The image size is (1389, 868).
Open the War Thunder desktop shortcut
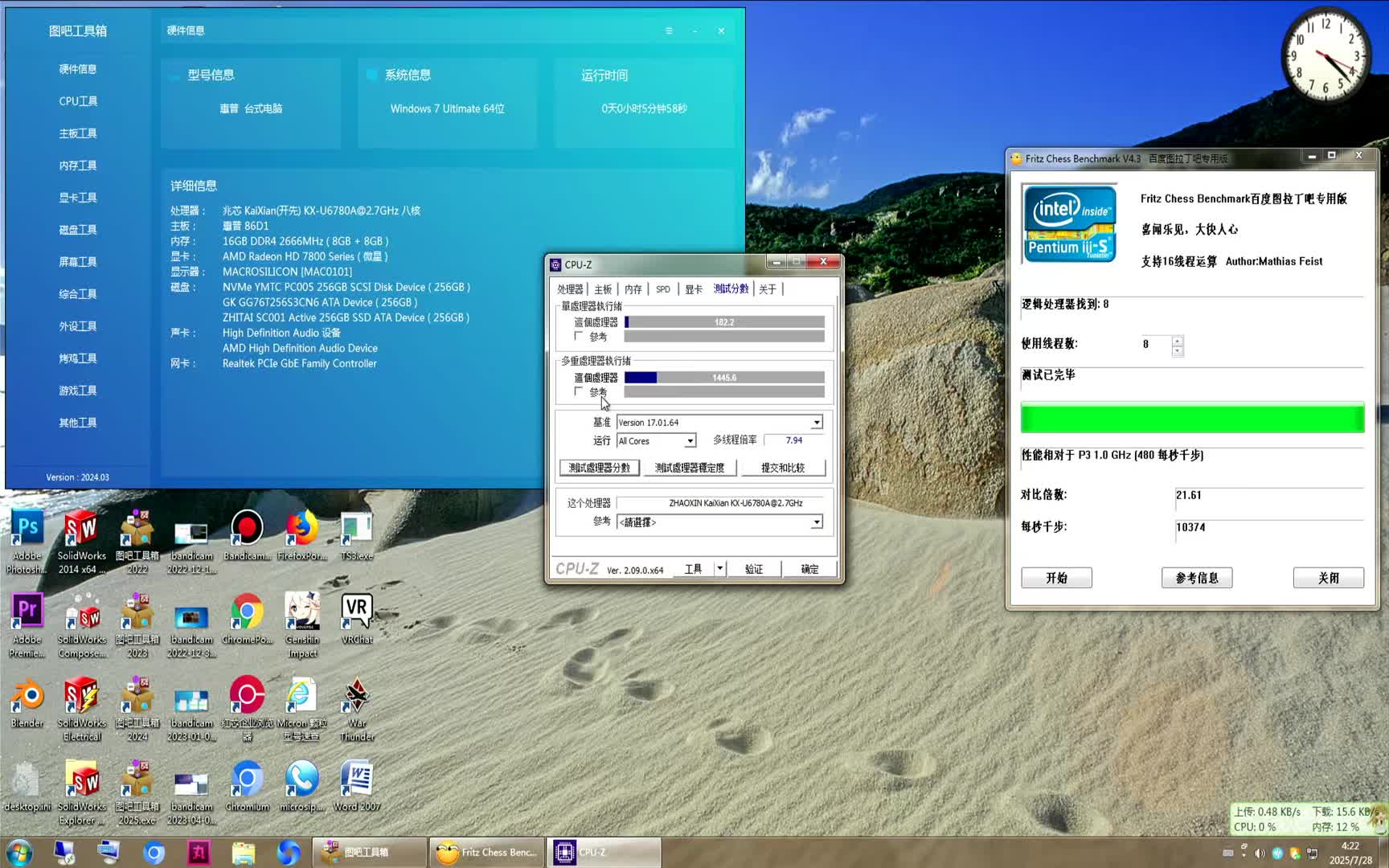(356, 698)
